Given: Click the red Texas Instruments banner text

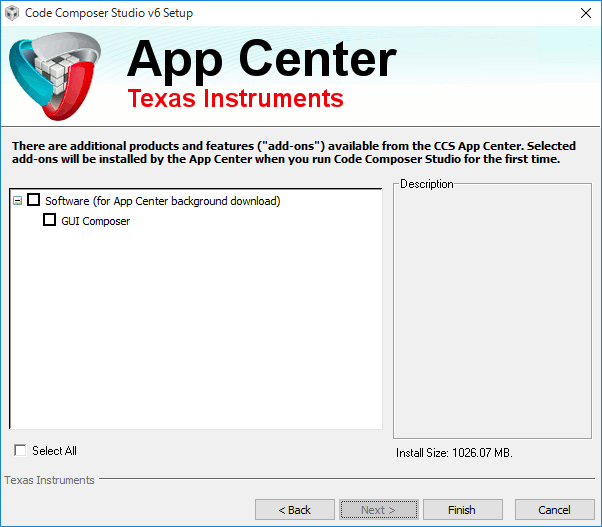Looking at the screenshot, I should pyautogui.click(x=235, y=98).
